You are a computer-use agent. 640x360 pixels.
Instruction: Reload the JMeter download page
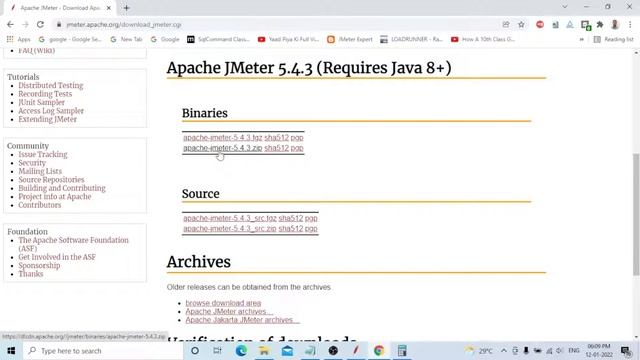tap(40, 24)
